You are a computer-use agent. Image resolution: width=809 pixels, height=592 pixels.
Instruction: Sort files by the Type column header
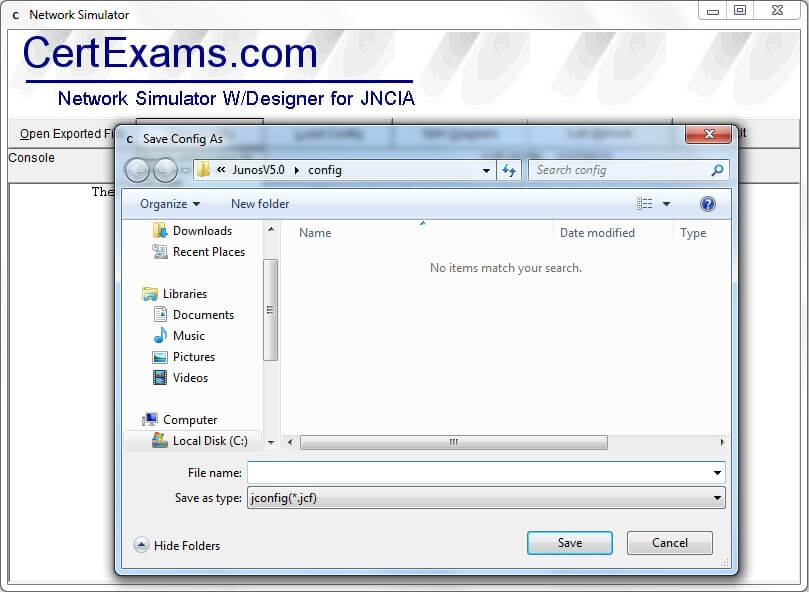(693, 233)
